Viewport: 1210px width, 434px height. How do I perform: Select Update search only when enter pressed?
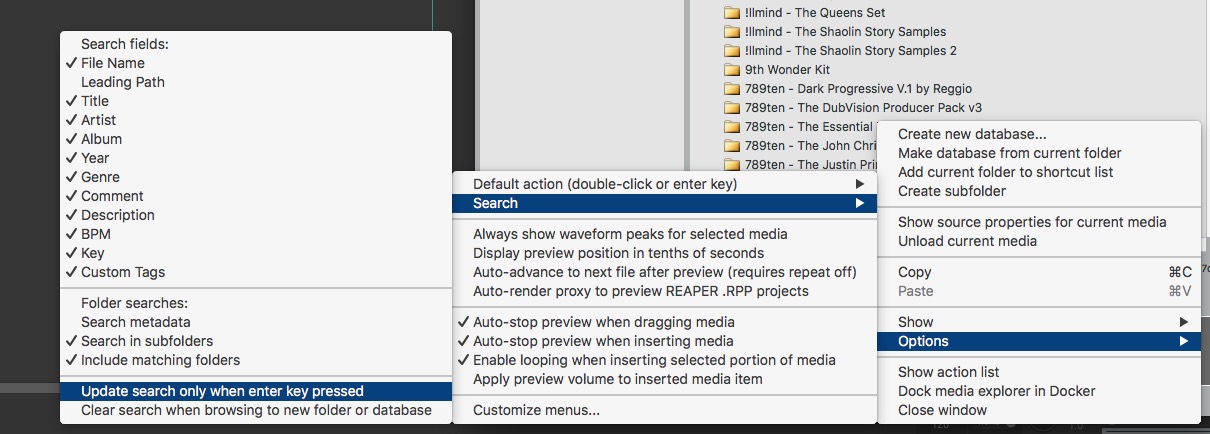(x=222, y=391)
